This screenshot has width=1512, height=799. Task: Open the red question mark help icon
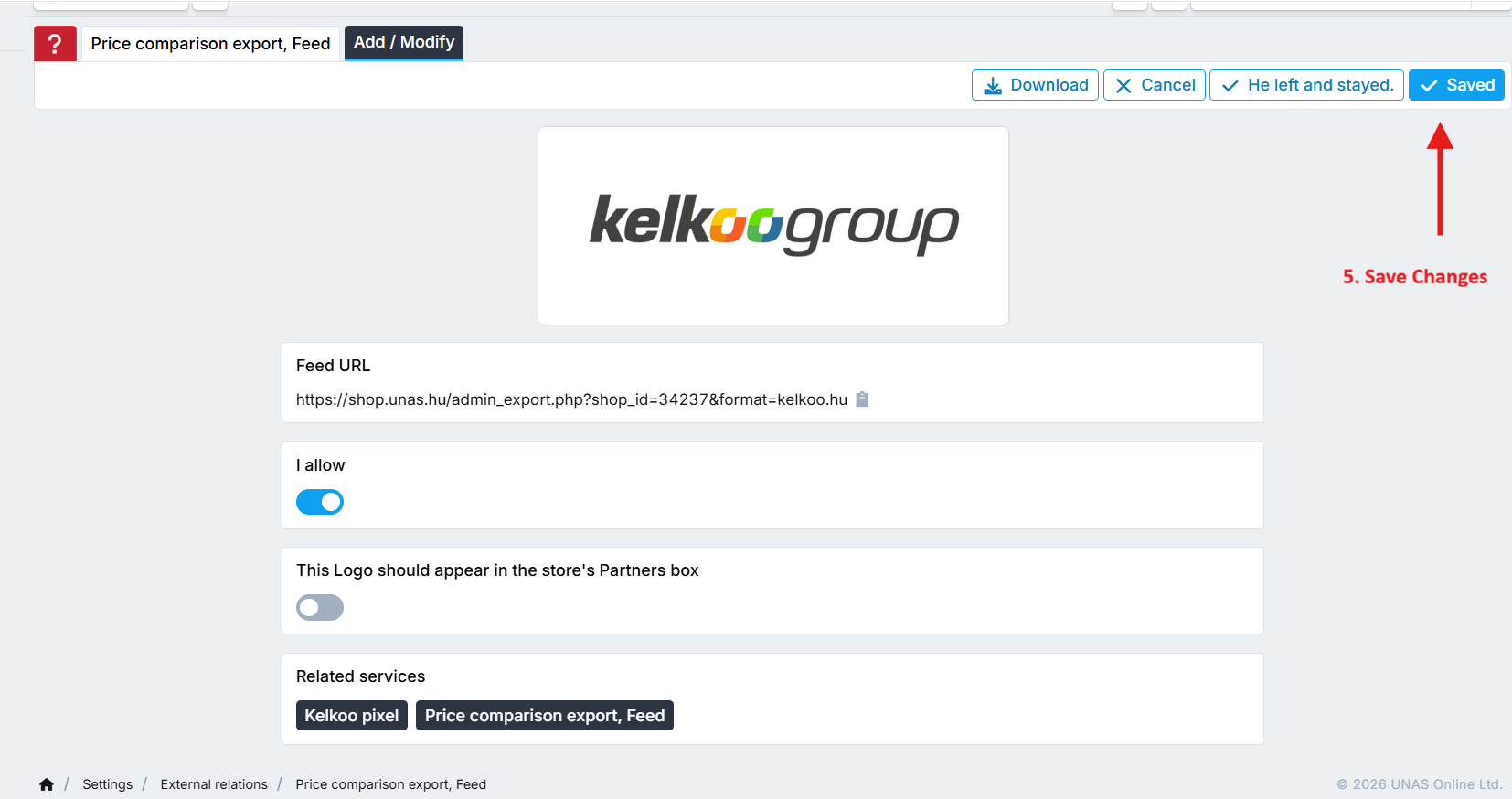click(x=55, y=43)
